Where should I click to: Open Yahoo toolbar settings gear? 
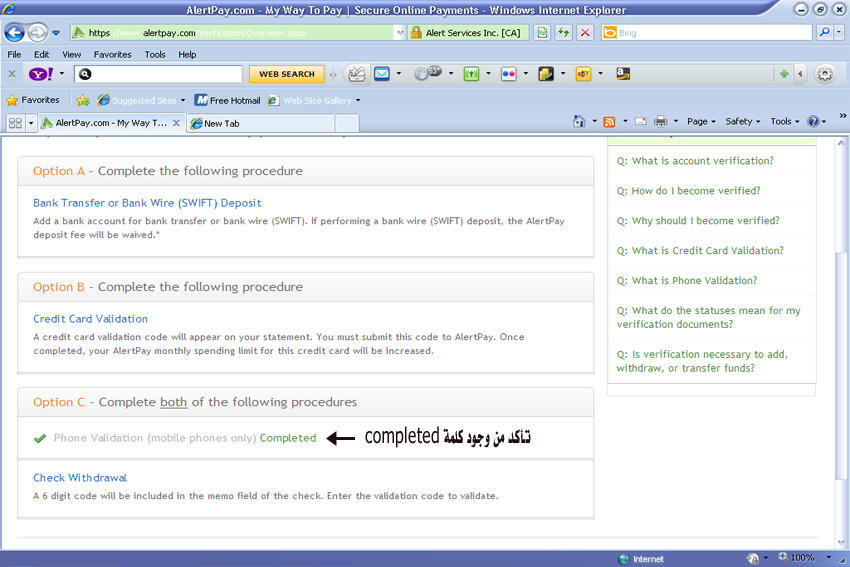pyautogui.click(x=825, y=74)
